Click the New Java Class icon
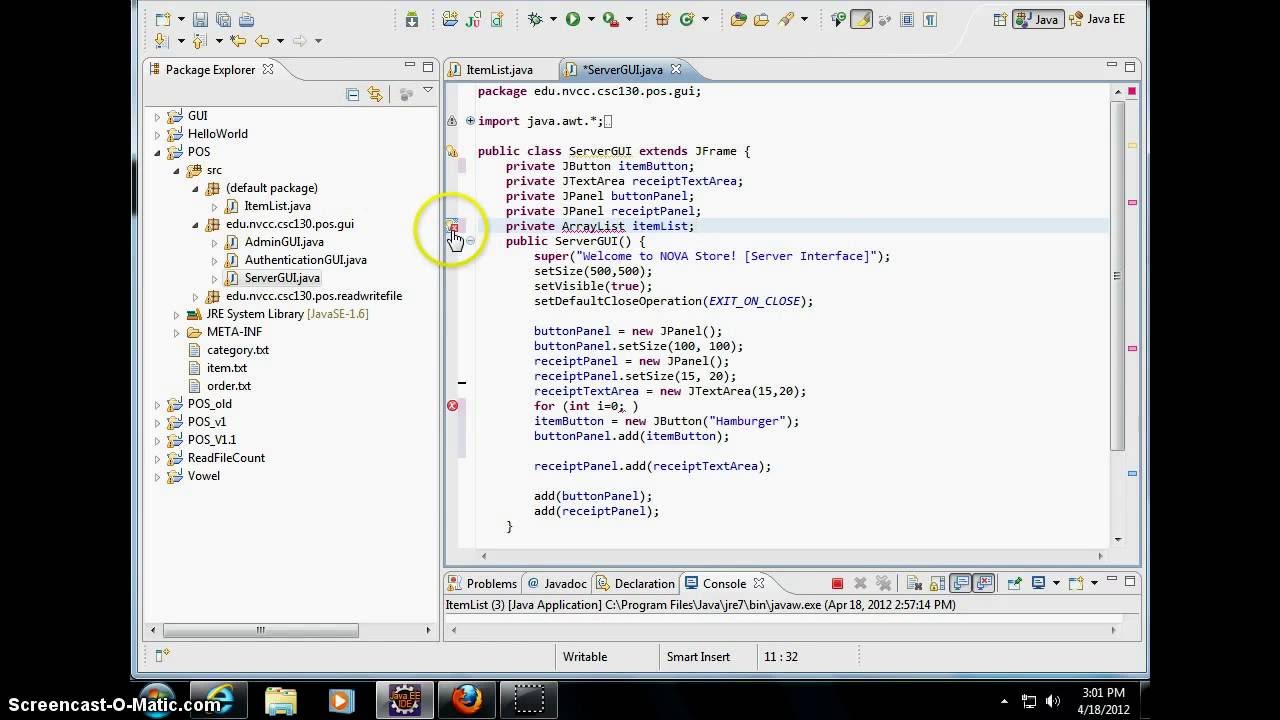 [686, 19]
